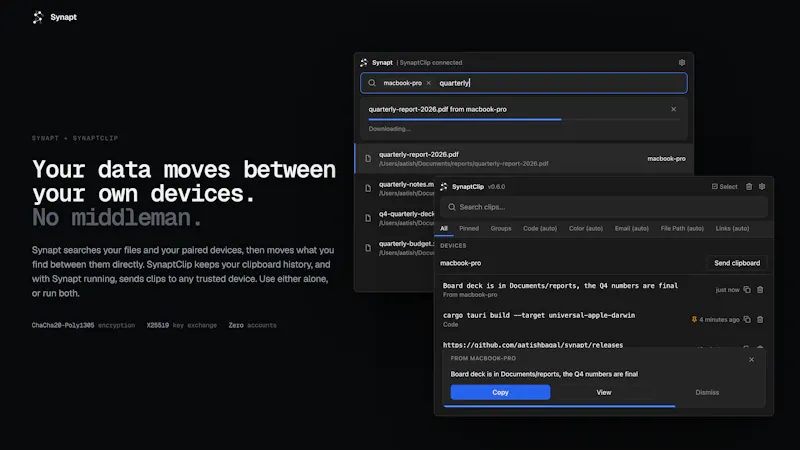This screenshot has width=800, height=450.
Task: Click the magnifier icon in the Synapt search bar
Action: (372, 83)
